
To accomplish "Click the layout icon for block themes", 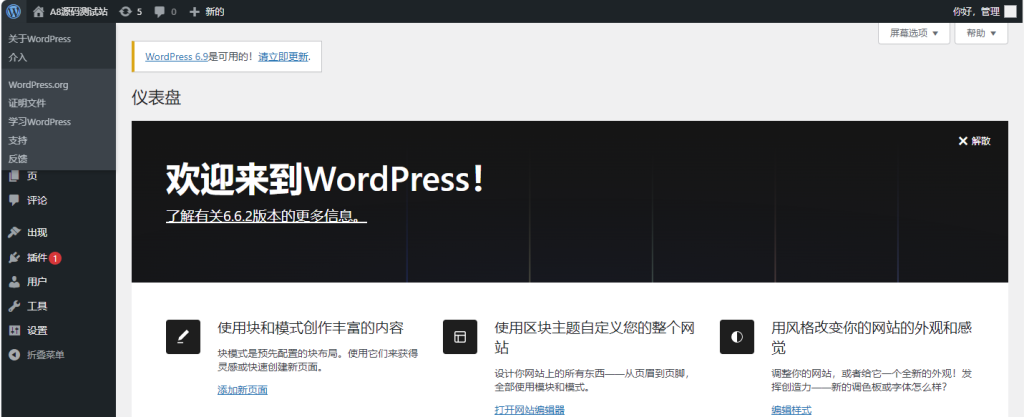I will pyautogui.click(x=460, y=337).
